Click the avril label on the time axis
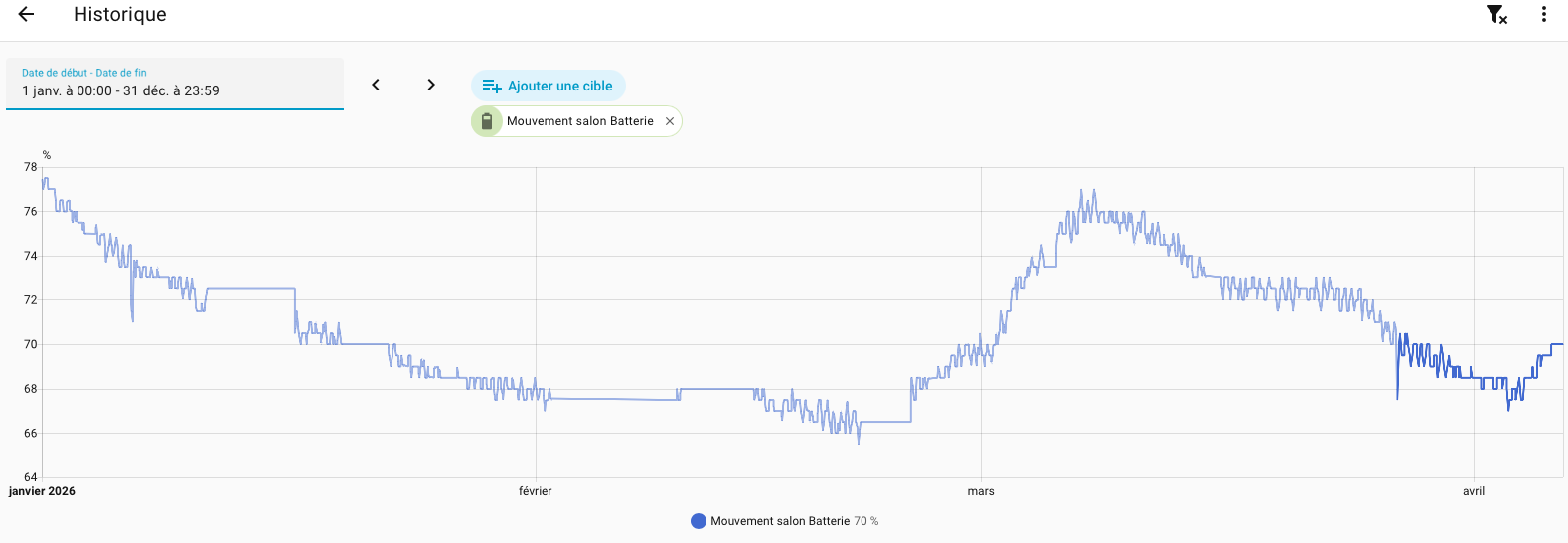The height and width of the screenshot is (543, 1568). click(x=1474, y=491)
